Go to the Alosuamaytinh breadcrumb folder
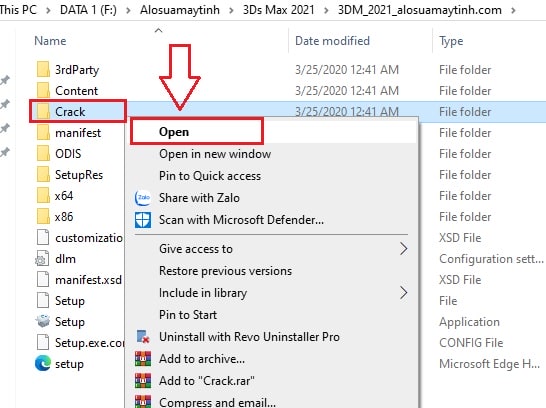 point(180,10)
